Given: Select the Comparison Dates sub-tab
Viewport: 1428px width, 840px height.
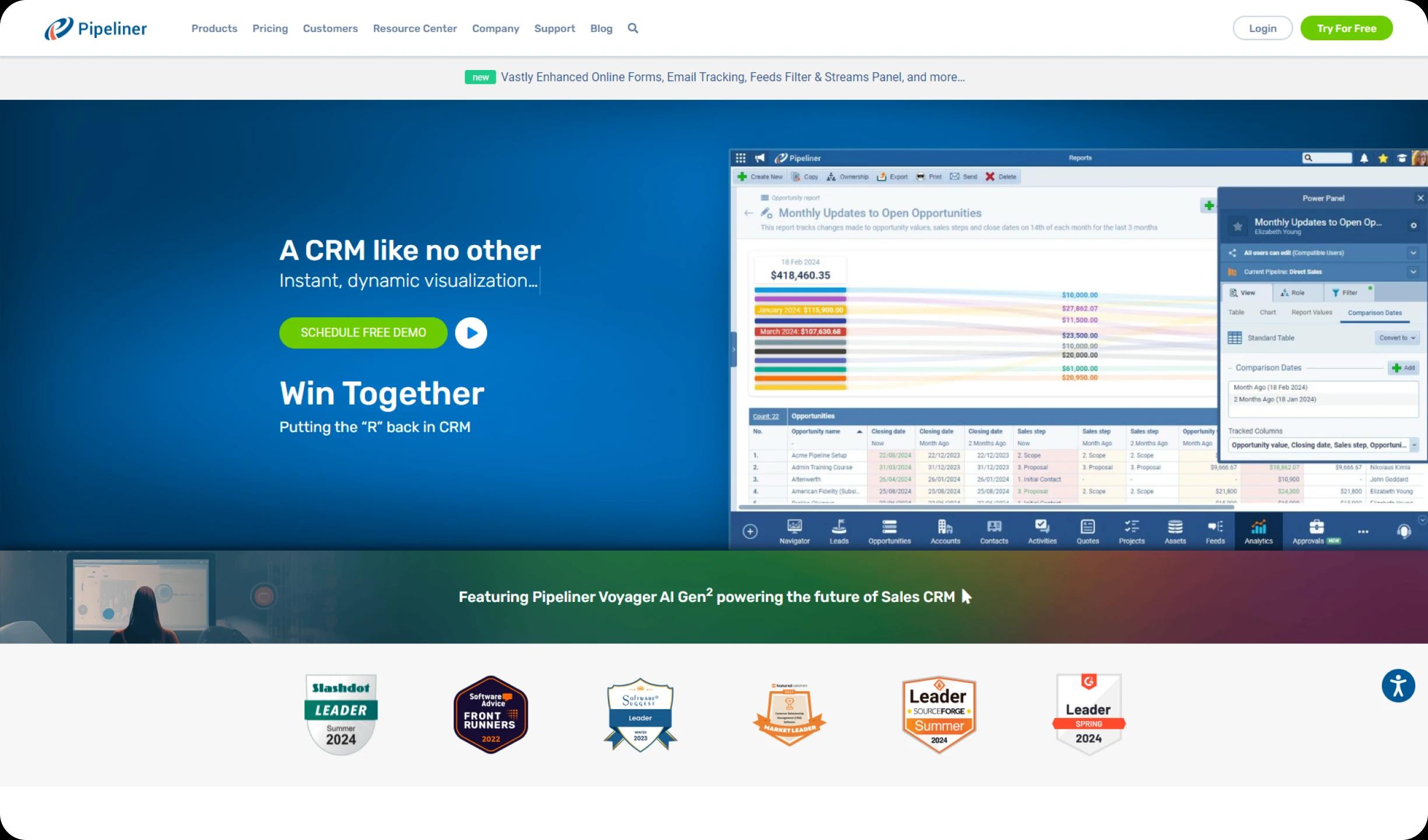Looking at the screenshot, I should (1375, 313).
